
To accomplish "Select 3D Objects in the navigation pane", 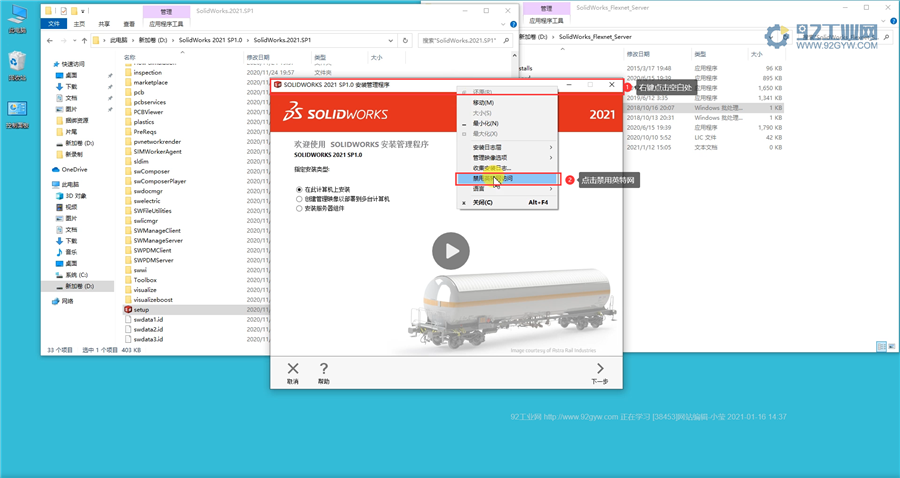I will pos(75,196).
